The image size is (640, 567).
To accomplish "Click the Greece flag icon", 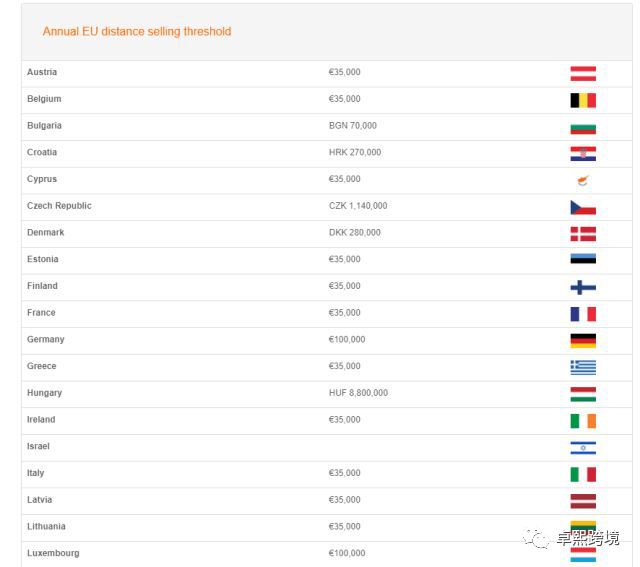I will click(583, 367).
